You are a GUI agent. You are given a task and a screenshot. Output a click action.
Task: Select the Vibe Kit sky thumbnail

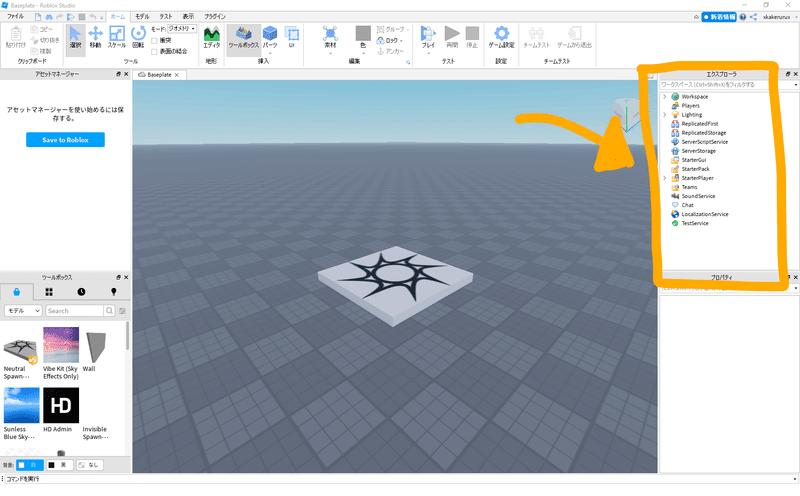click(61, 345)
